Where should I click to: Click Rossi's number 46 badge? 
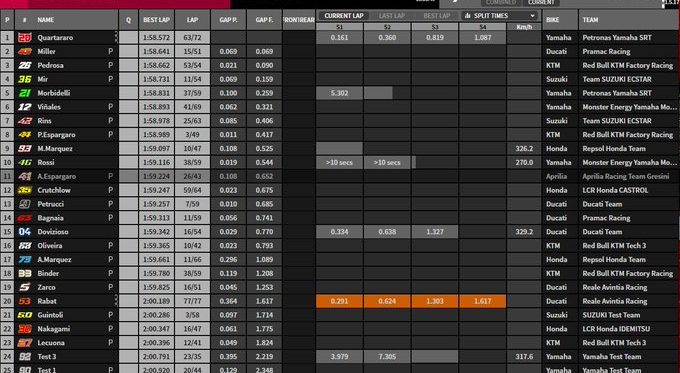[25, 162]
